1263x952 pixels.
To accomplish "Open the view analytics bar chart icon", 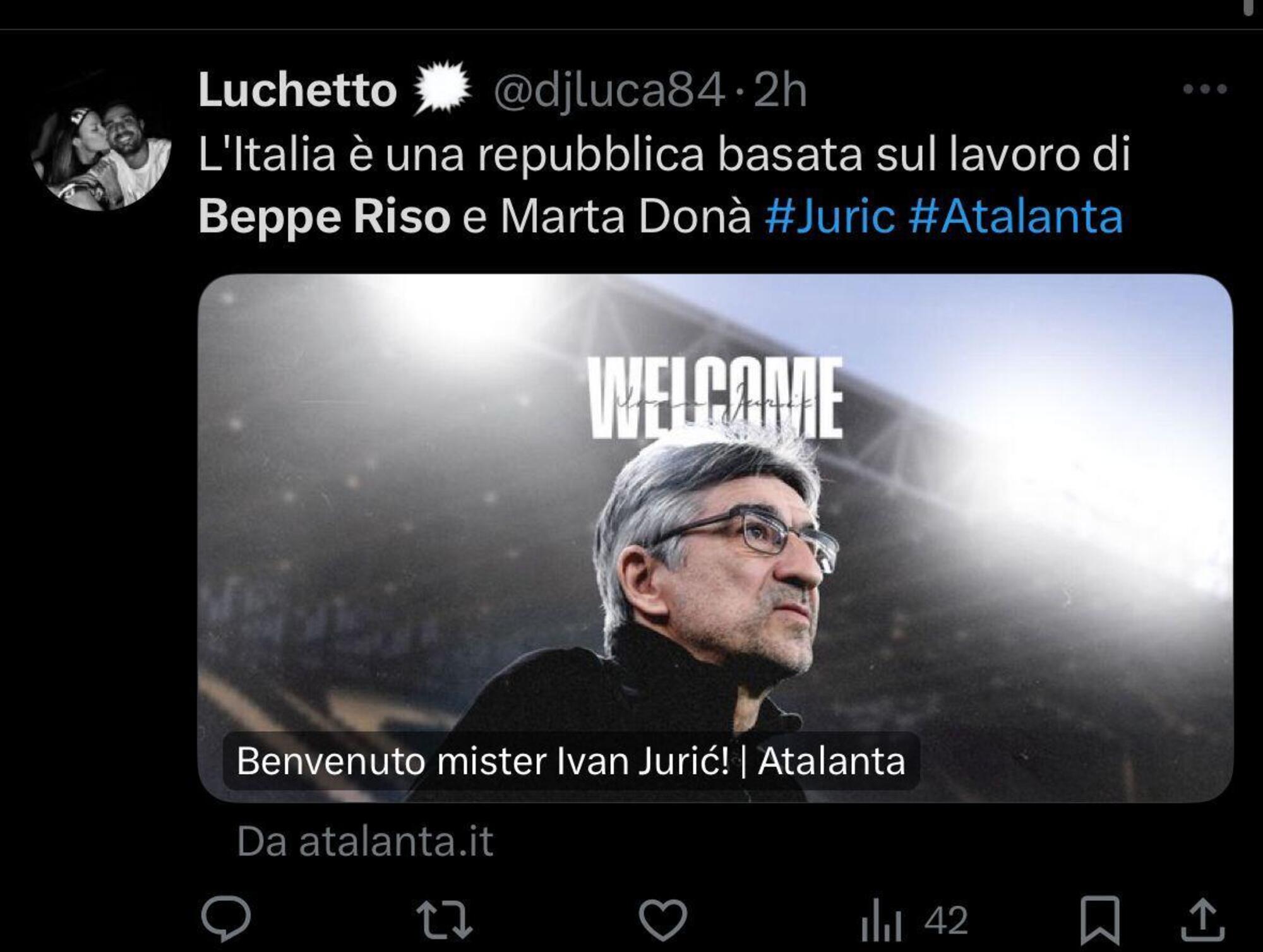I will point(880,920).
